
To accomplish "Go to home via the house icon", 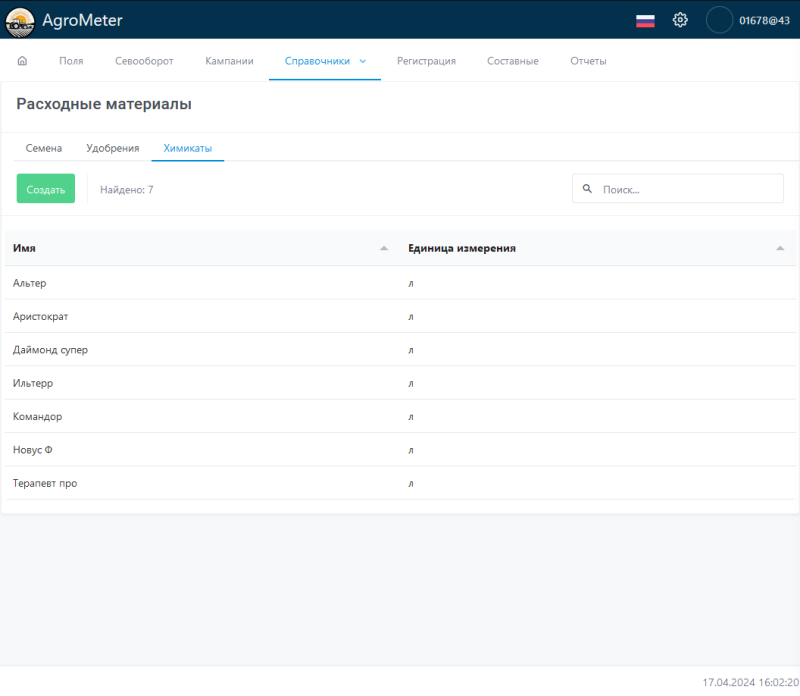I will (x=22, y=61).
